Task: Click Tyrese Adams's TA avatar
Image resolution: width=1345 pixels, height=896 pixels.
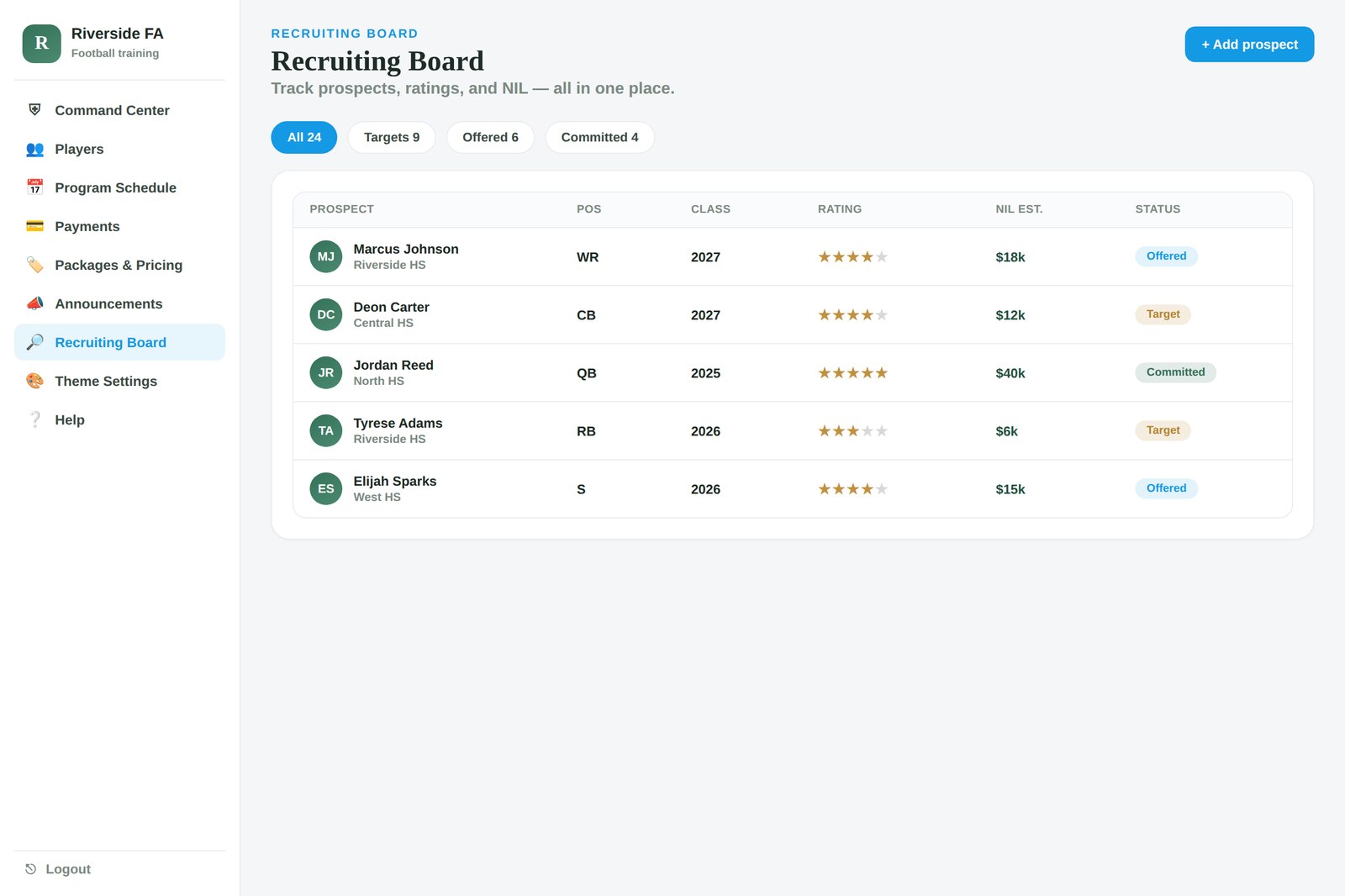Action: 326,430
